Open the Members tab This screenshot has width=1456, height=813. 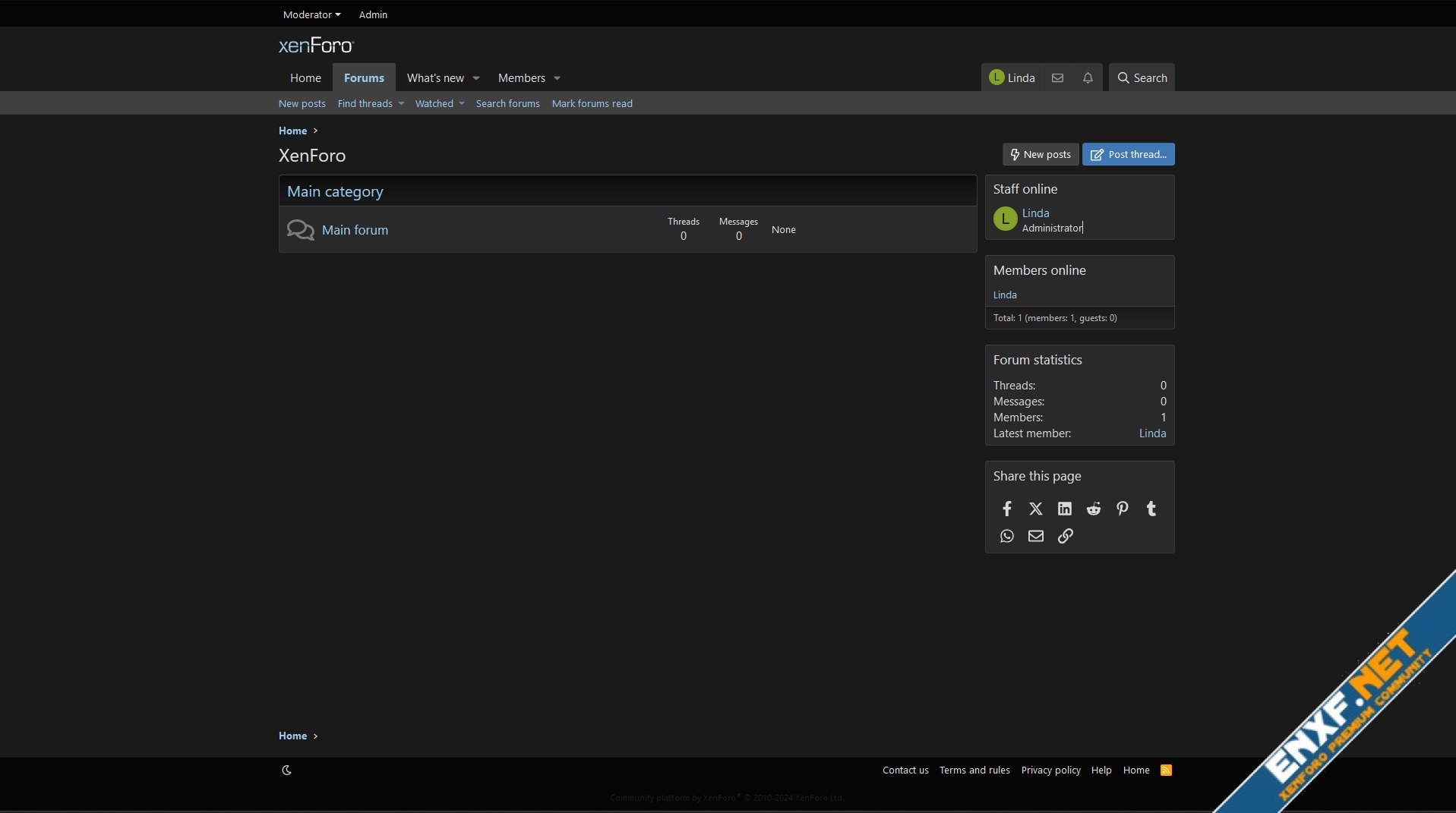click(x=522, y=77)
